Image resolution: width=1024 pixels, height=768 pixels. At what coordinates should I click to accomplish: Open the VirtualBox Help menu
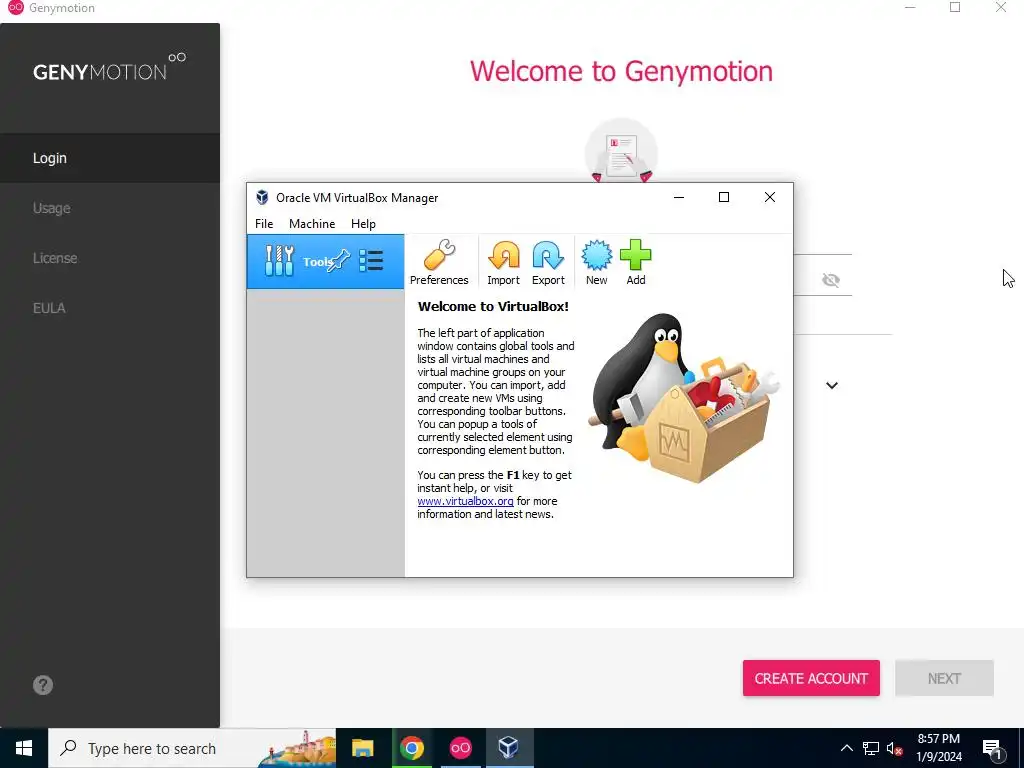[x=363, y=223]
